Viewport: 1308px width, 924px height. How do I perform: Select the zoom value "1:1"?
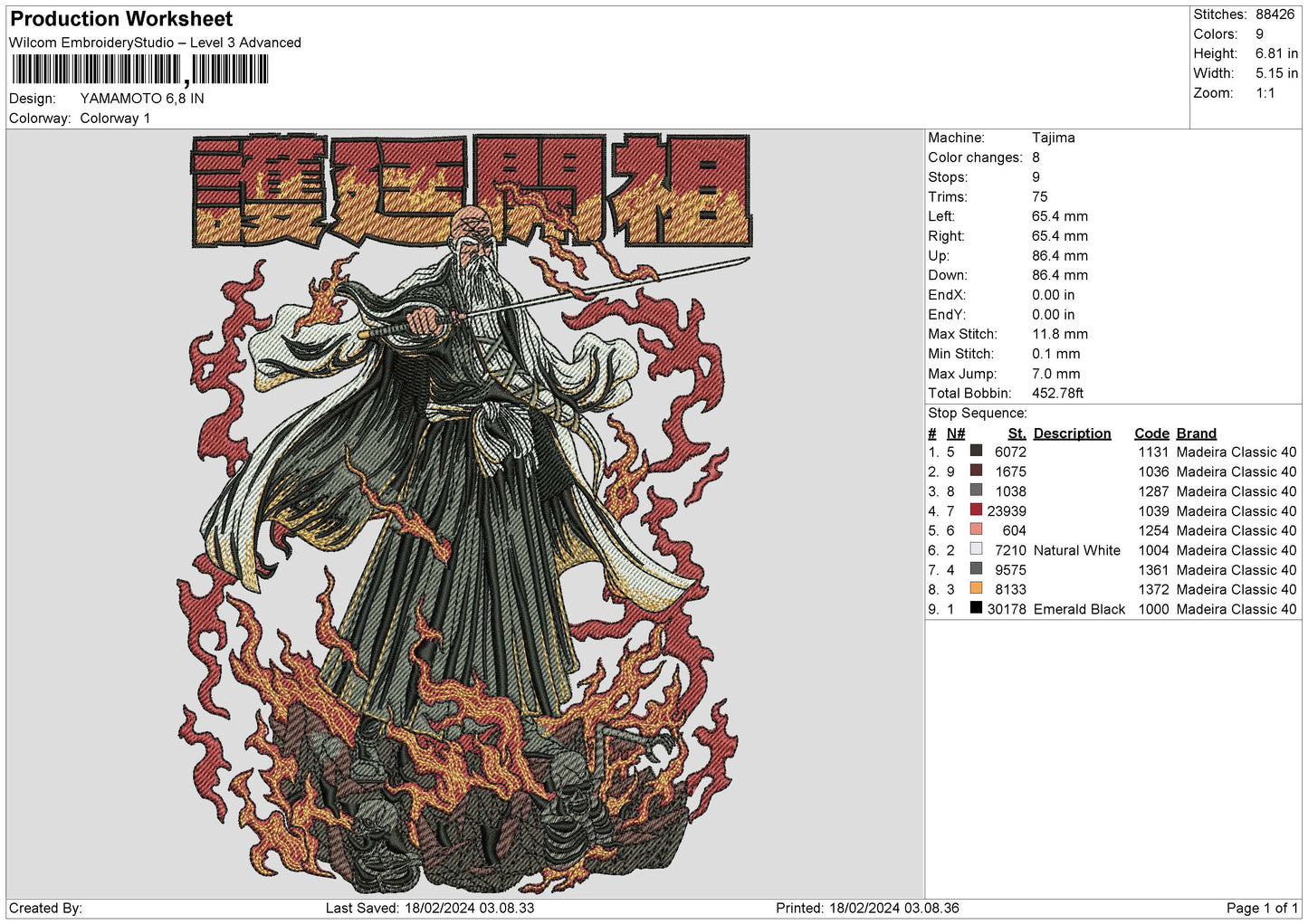pos(1265,93)
